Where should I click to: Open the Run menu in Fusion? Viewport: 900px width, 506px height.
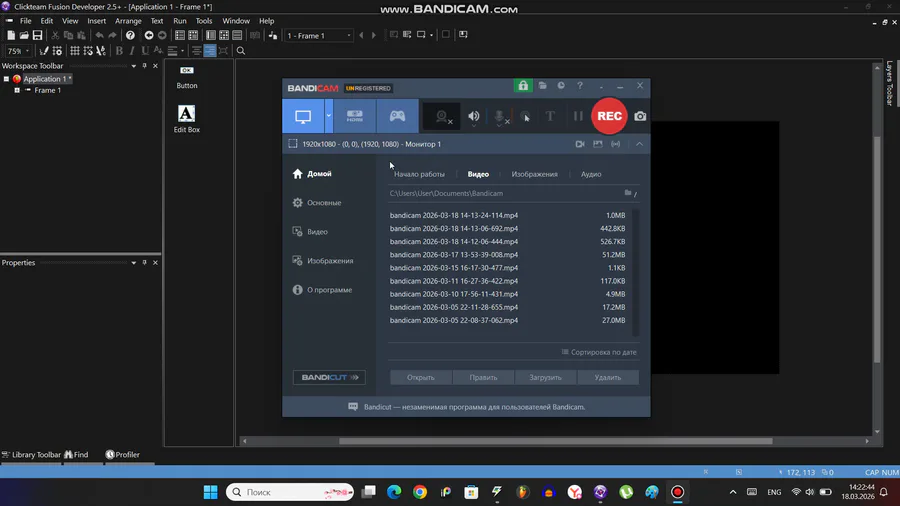point(180,21)
